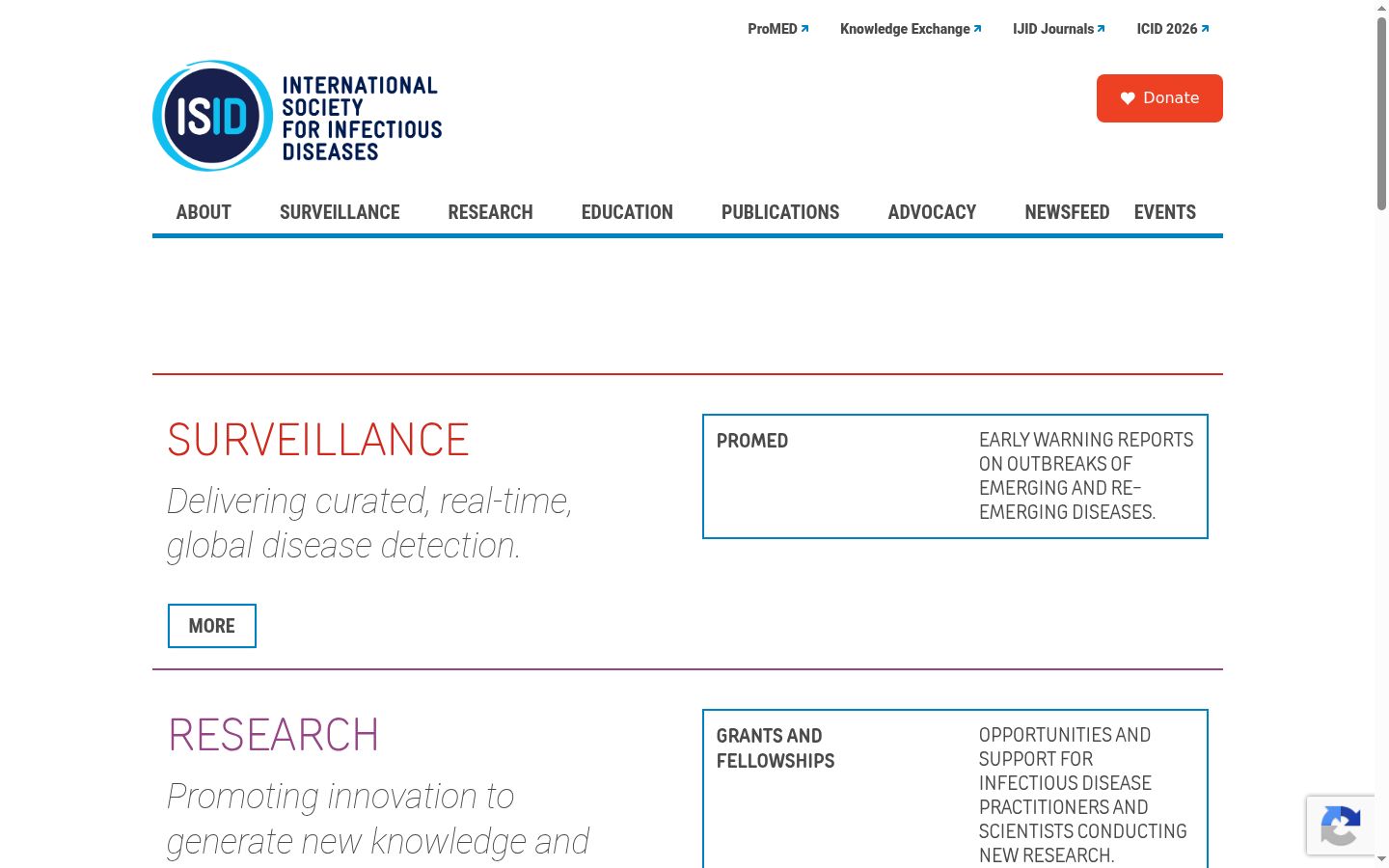Click the International Society for Infectious Diseases wordmark
This screenshot has width=1389, height=868.
coord(362,119)
